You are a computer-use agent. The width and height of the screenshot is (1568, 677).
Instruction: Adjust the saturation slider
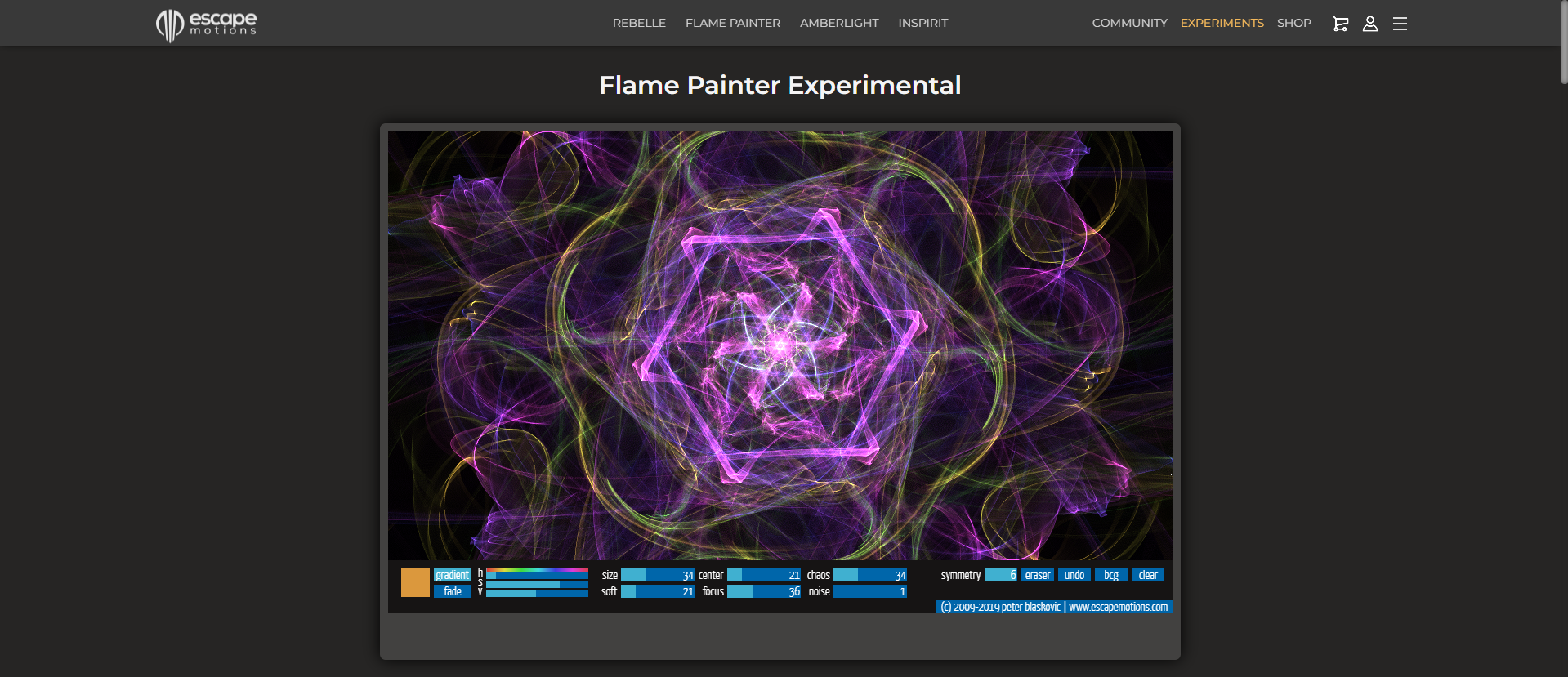point(537,584)
